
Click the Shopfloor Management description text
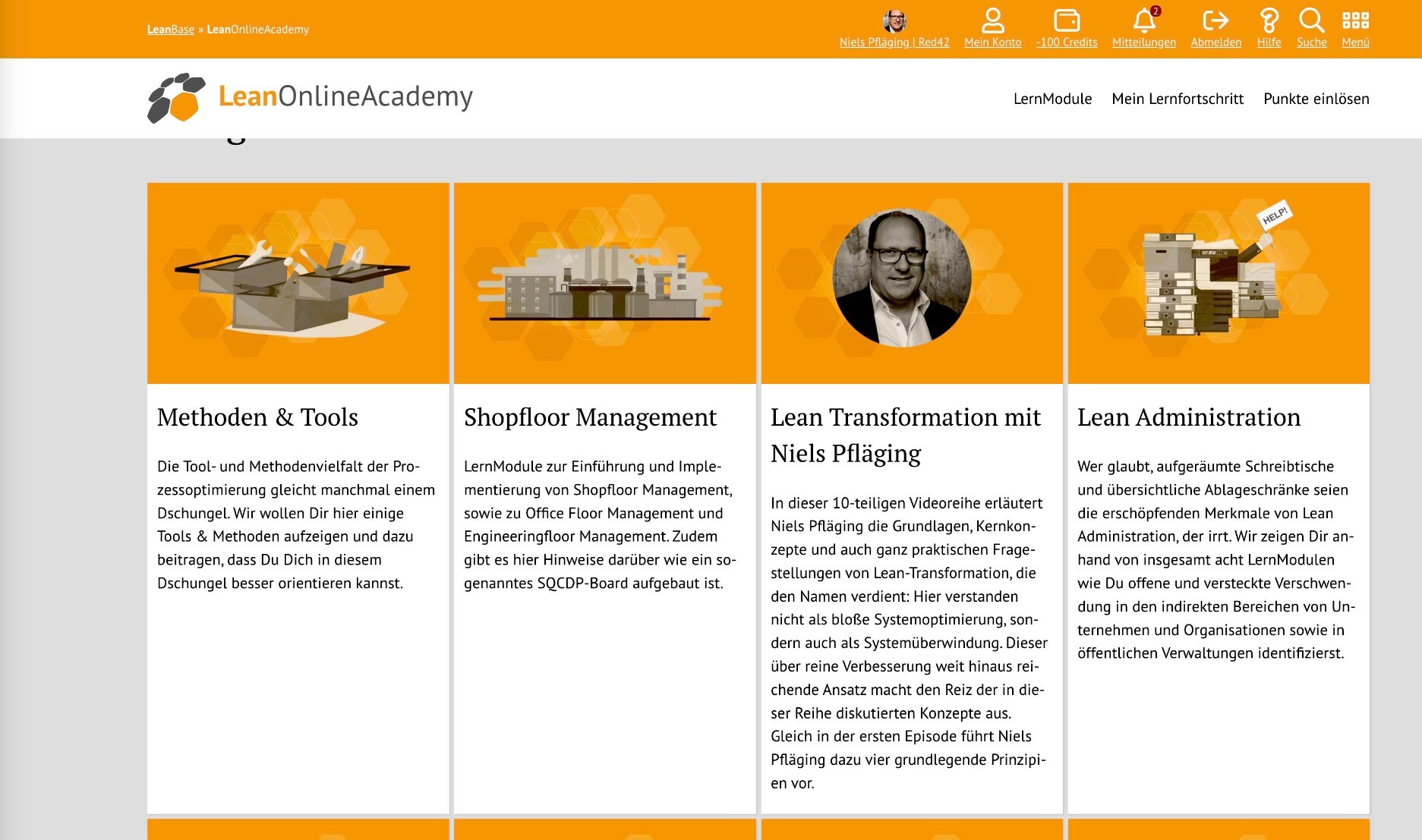click(601, 524)
